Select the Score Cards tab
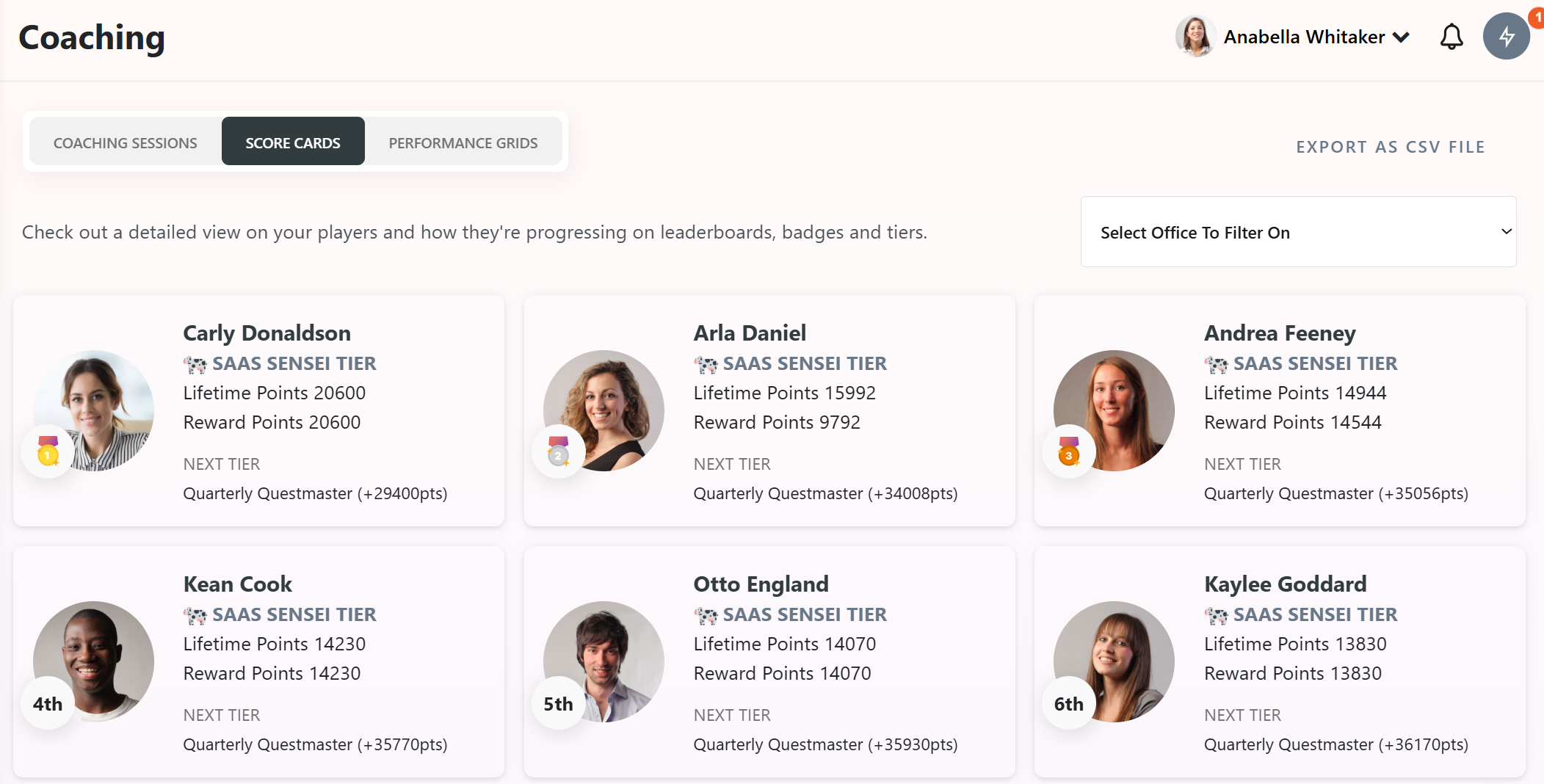Screen dimensions: 1544x784 (x=293, y=142)
